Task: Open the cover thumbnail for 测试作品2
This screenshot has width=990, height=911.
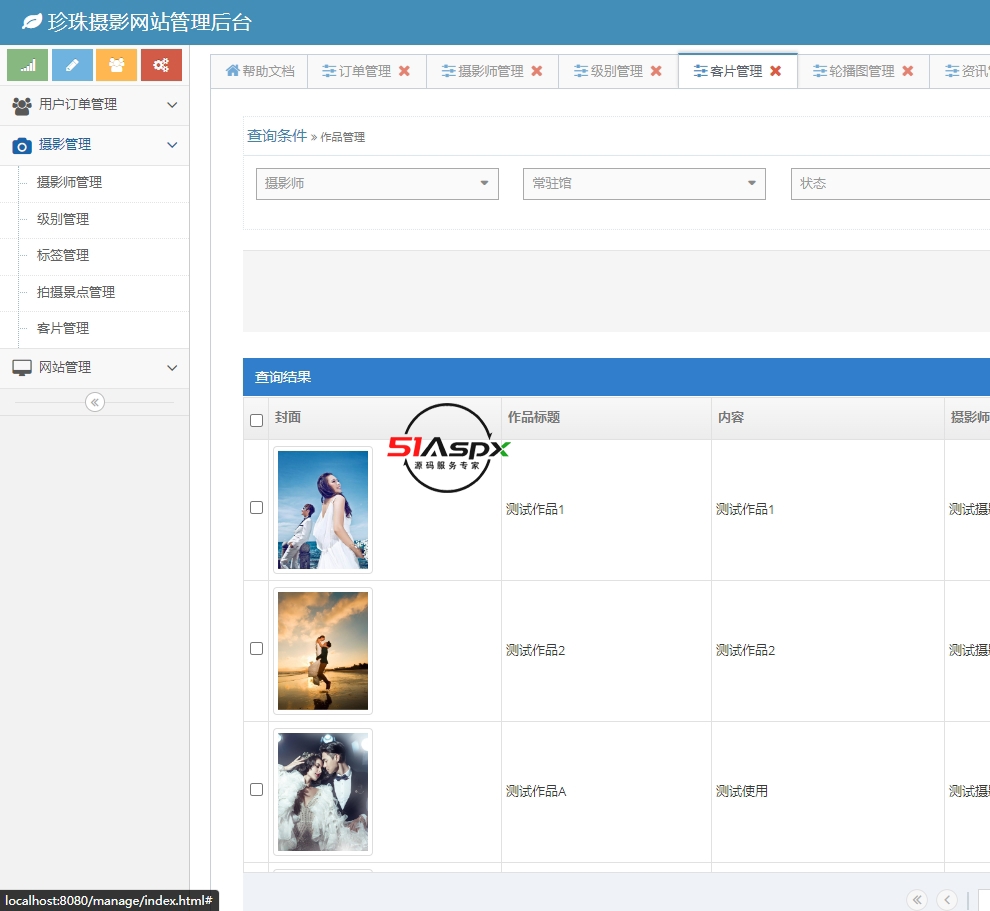Action: [x=323, y=650]
